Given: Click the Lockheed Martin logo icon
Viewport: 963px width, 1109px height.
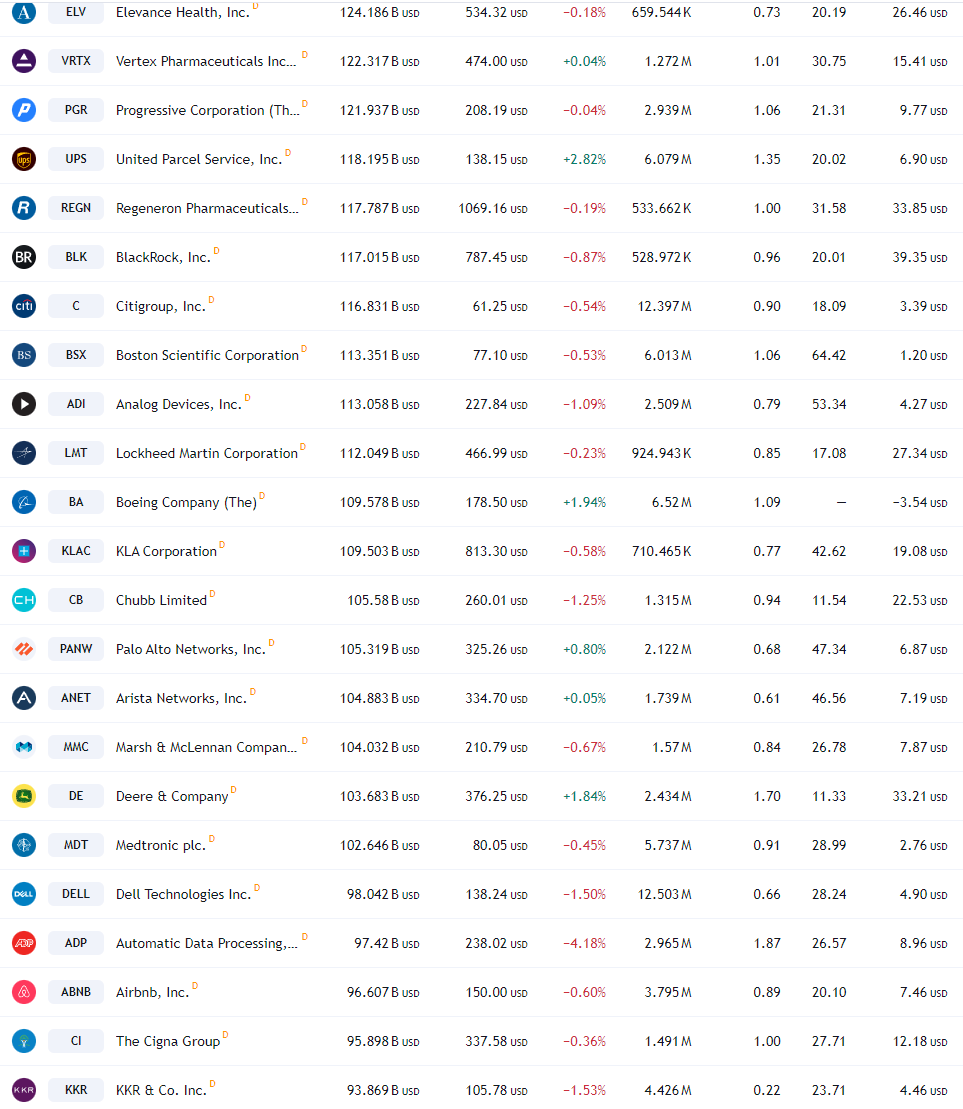Looking at the screenshot, I should 24,453.
